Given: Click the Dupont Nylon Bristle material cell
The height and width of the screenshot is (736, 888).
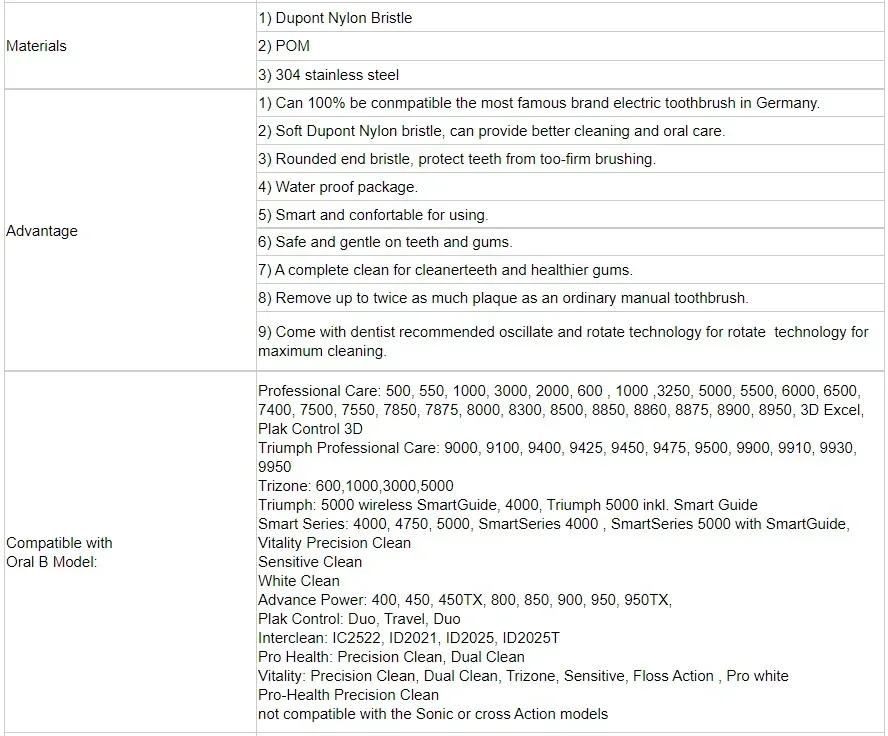Looking at the screenshot, I should click(335, 18).
